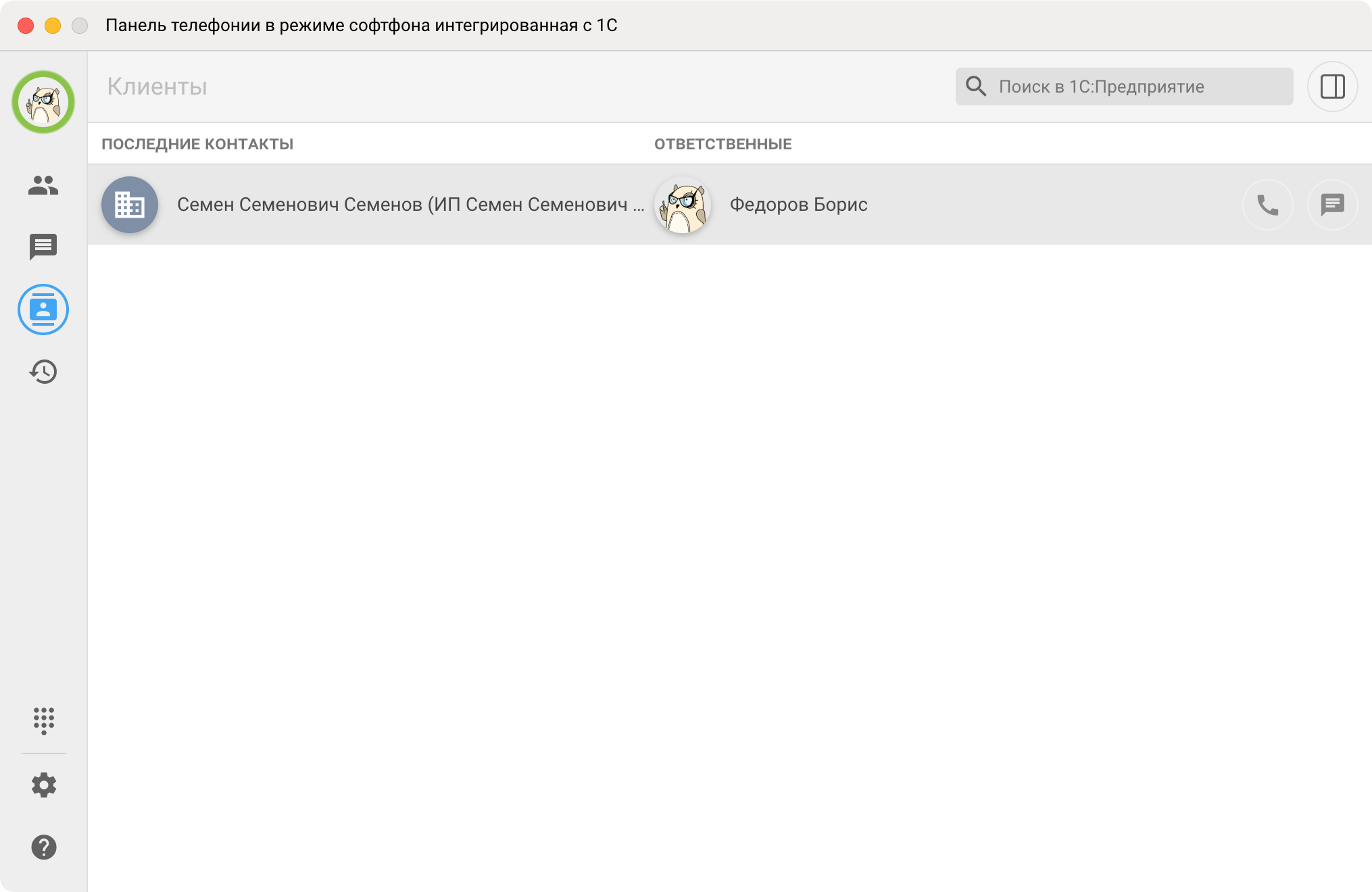Select client Семен Семенович Семенов row

pos(730,204)
